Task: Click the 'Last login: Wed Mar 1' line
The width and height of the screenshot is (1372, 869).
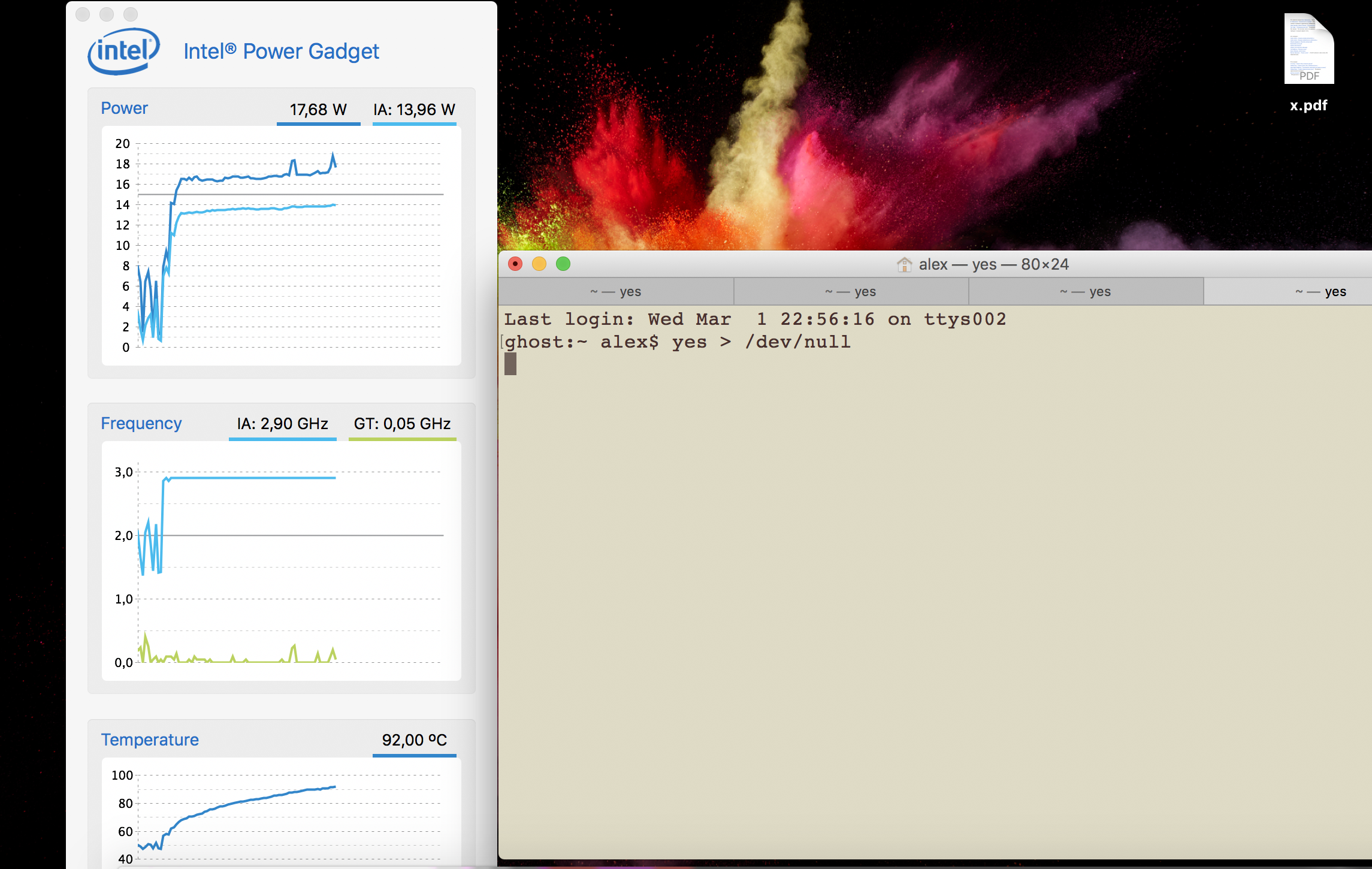Action: click(x=755, y=319)
